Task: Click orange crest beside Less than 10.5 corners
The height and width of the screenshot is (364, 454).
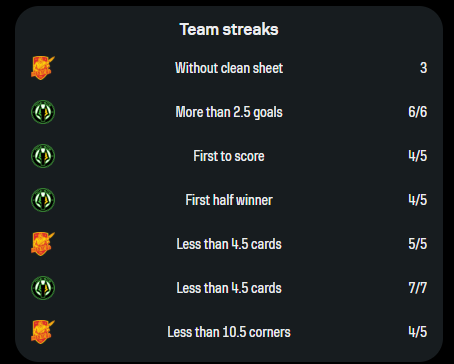Action: coord(43,332)
